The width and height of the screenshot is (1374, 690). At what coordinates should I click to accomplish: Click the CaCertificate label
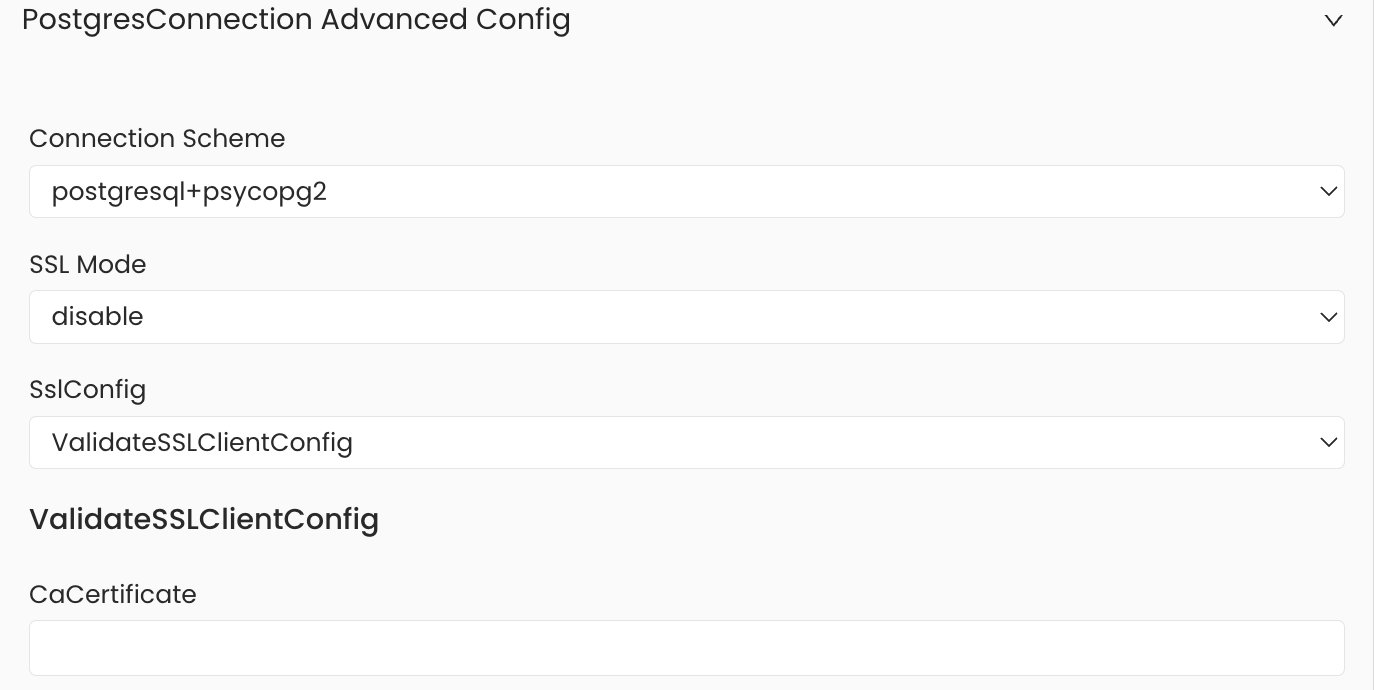click(113, 595)
